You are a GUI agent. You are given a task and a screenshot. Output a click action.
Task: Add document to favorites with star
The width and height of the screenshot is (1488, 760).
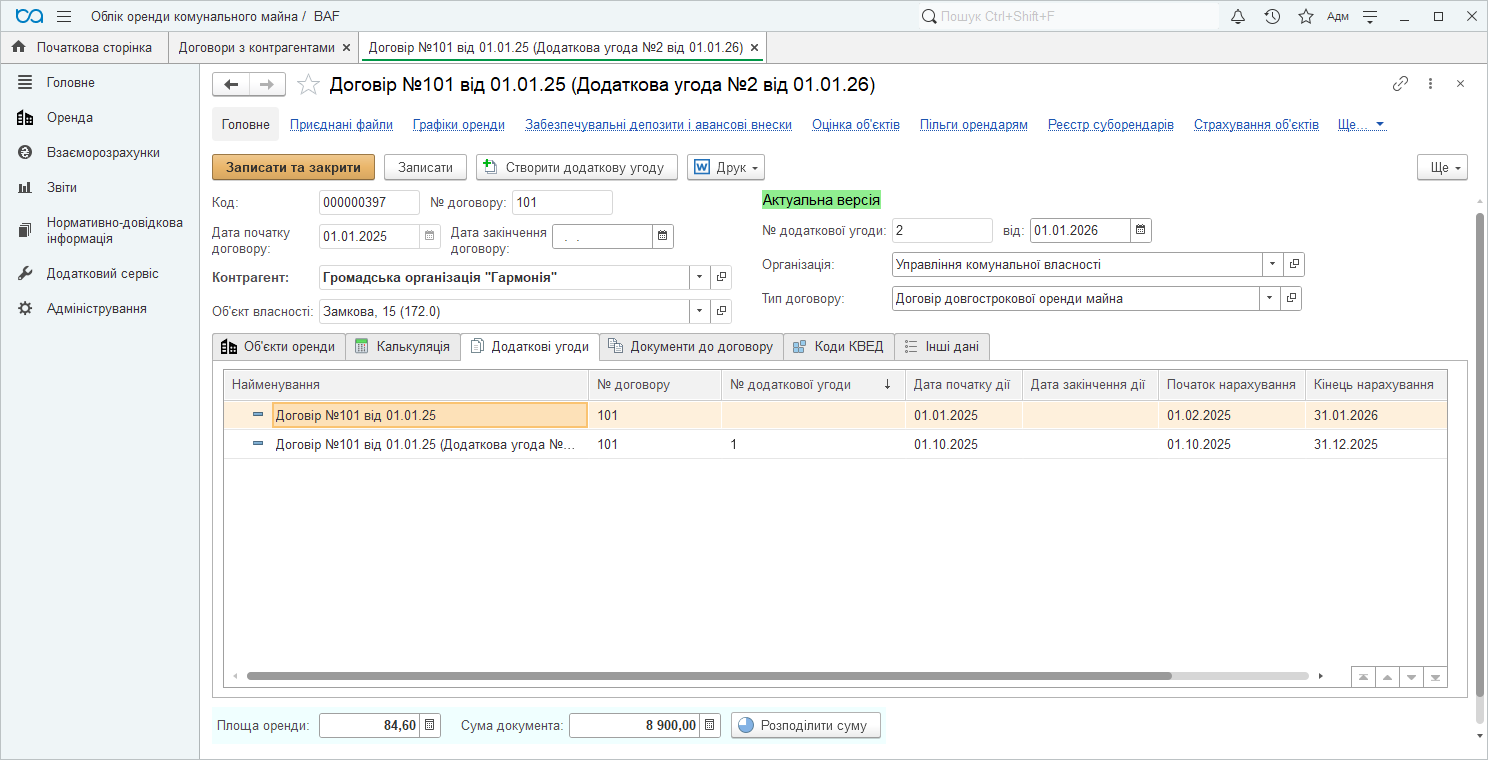(x=308, y=85)
